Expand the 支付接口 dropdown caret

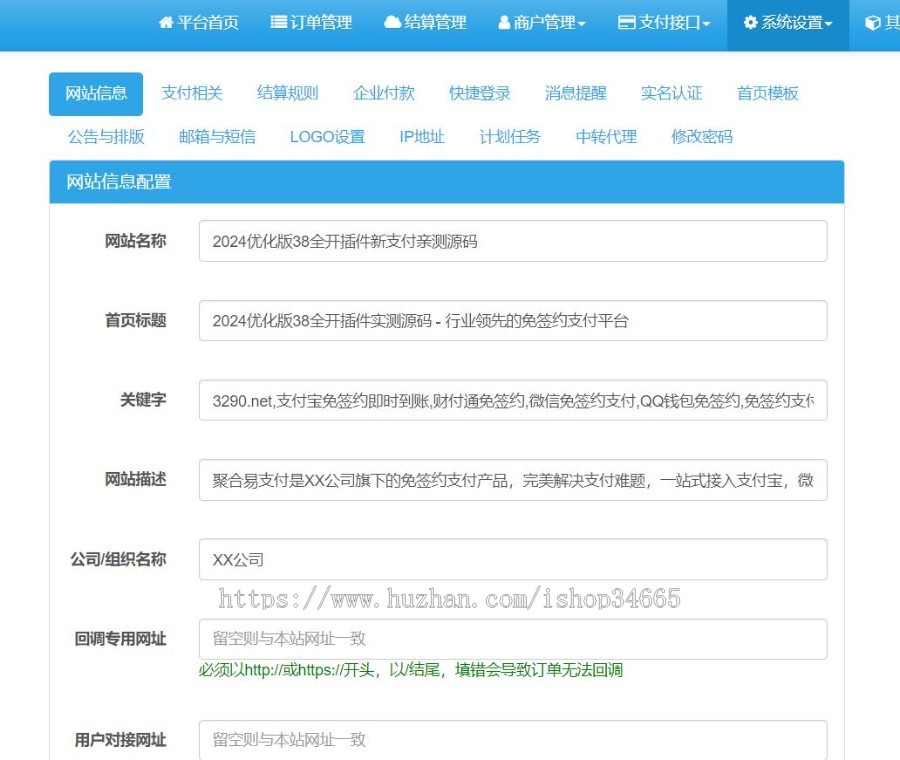click(706, 24)
